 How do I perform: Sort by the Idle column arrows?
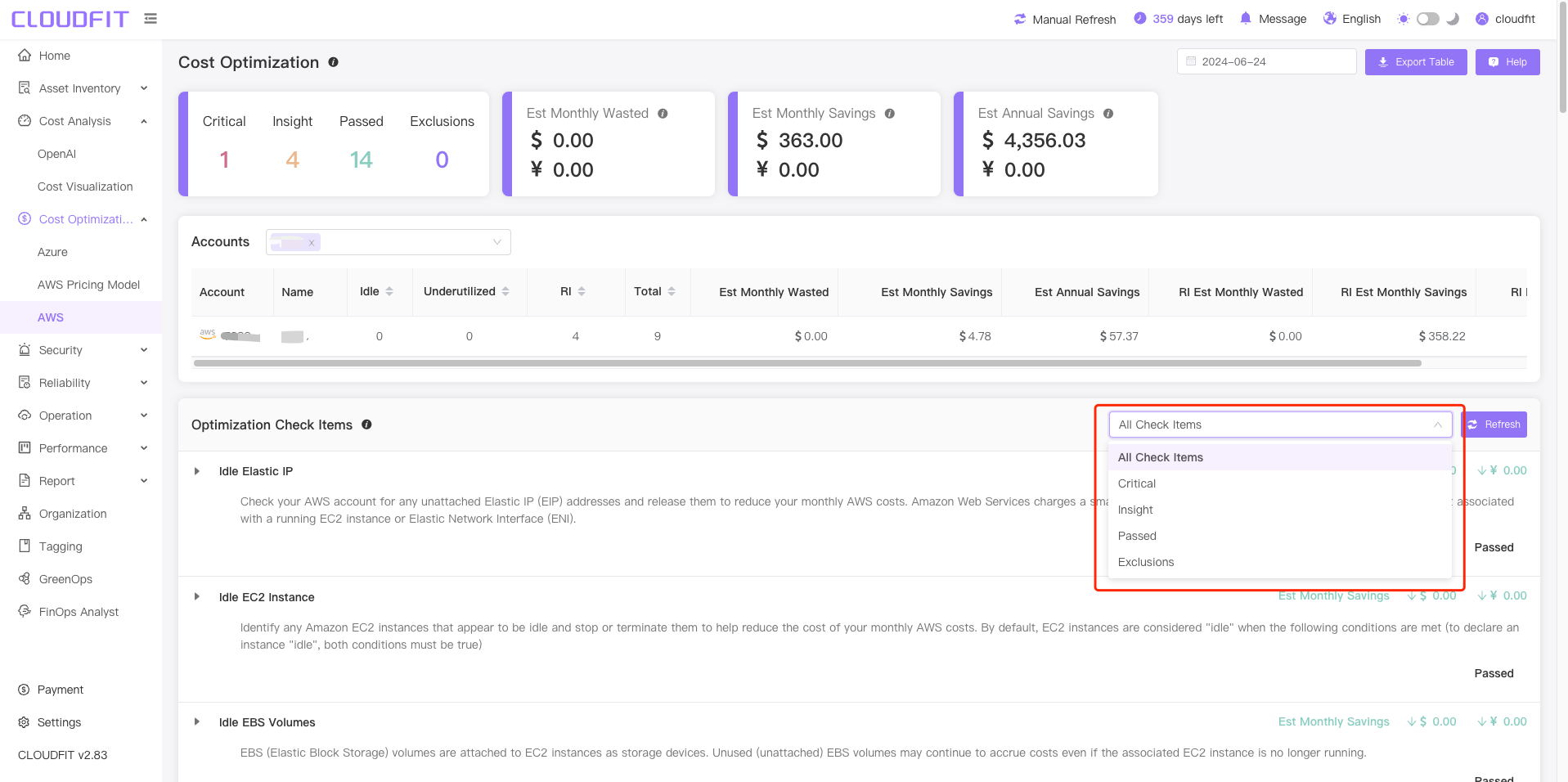click(x=389, y=291)
